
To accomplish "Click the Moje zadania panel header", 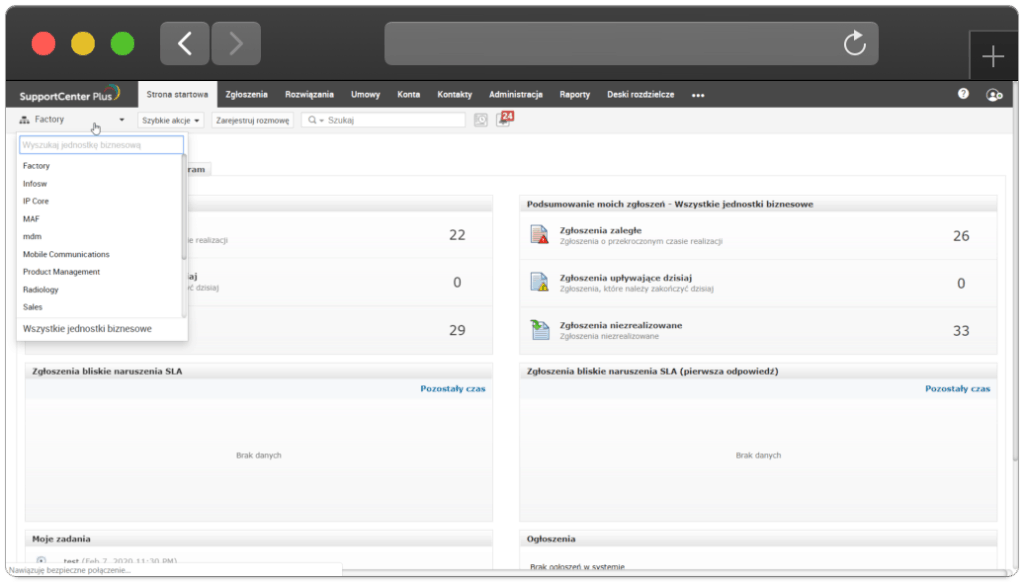I will (259, 539).
